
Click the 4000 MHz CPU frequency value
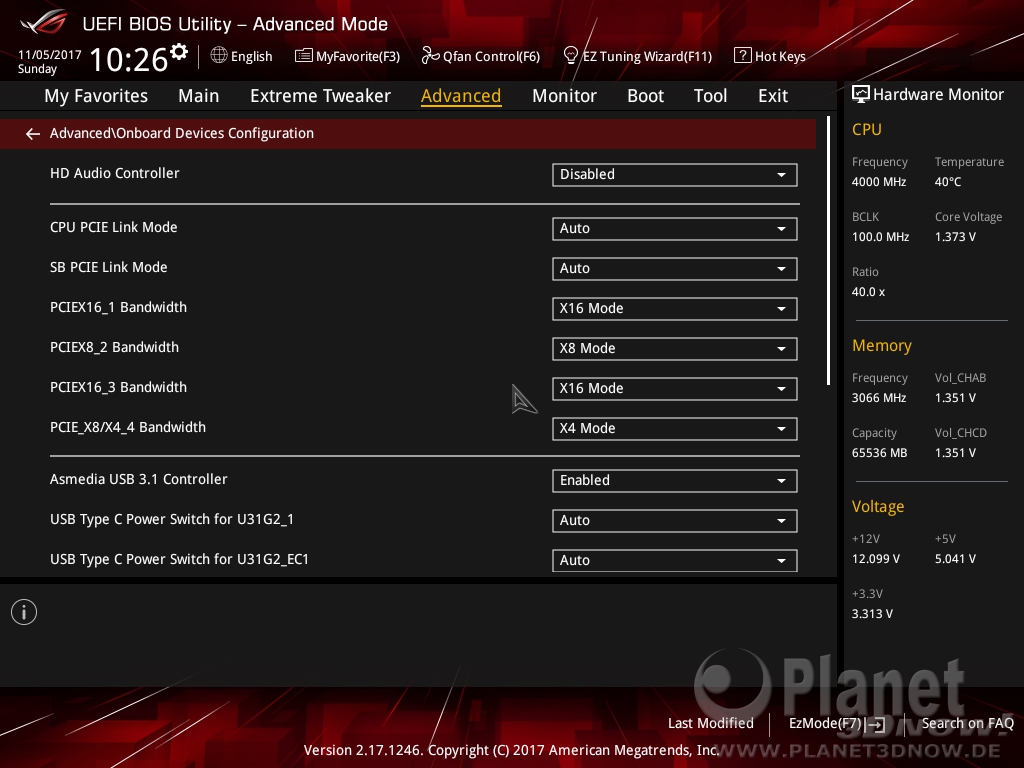tap(878, 182)
